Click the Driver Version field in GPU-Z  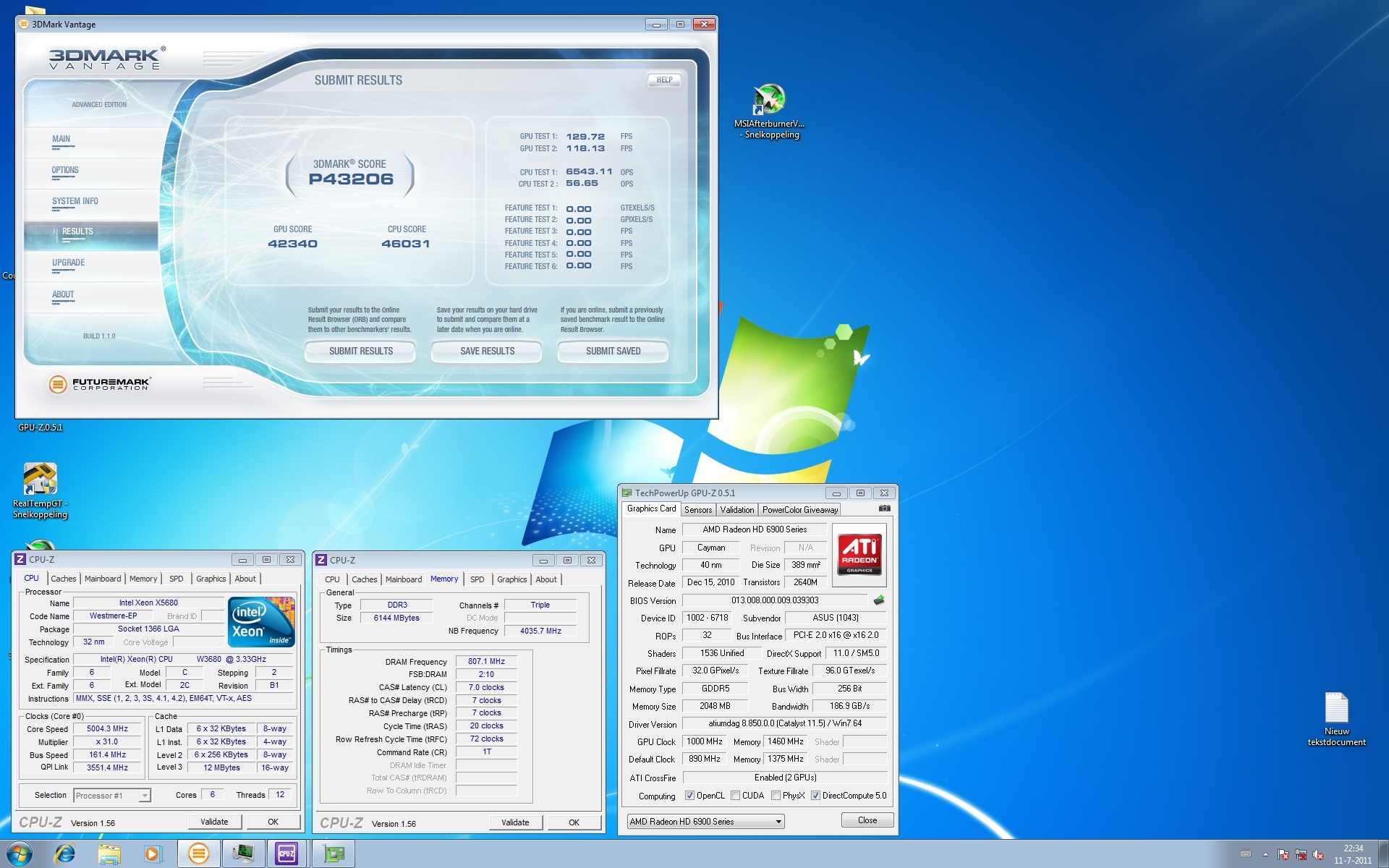(x=785, y=723)
